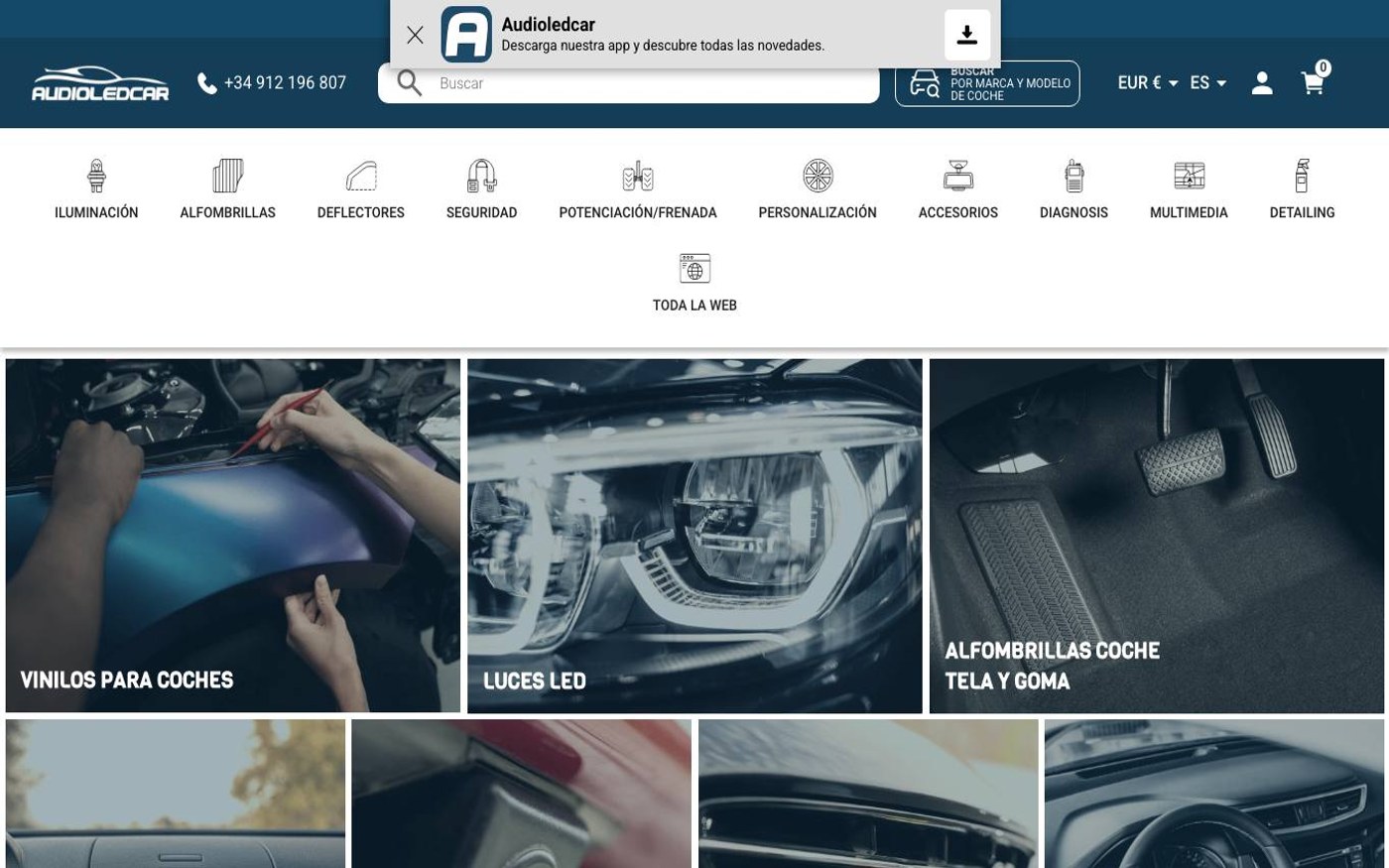
Task: Click the Multimedia map screen icon
Action: (x=1189, y=176)
